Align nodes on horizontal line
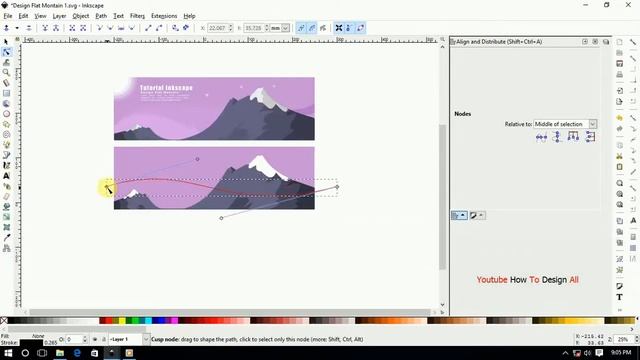Screen dimensions: 640x360 541,137
